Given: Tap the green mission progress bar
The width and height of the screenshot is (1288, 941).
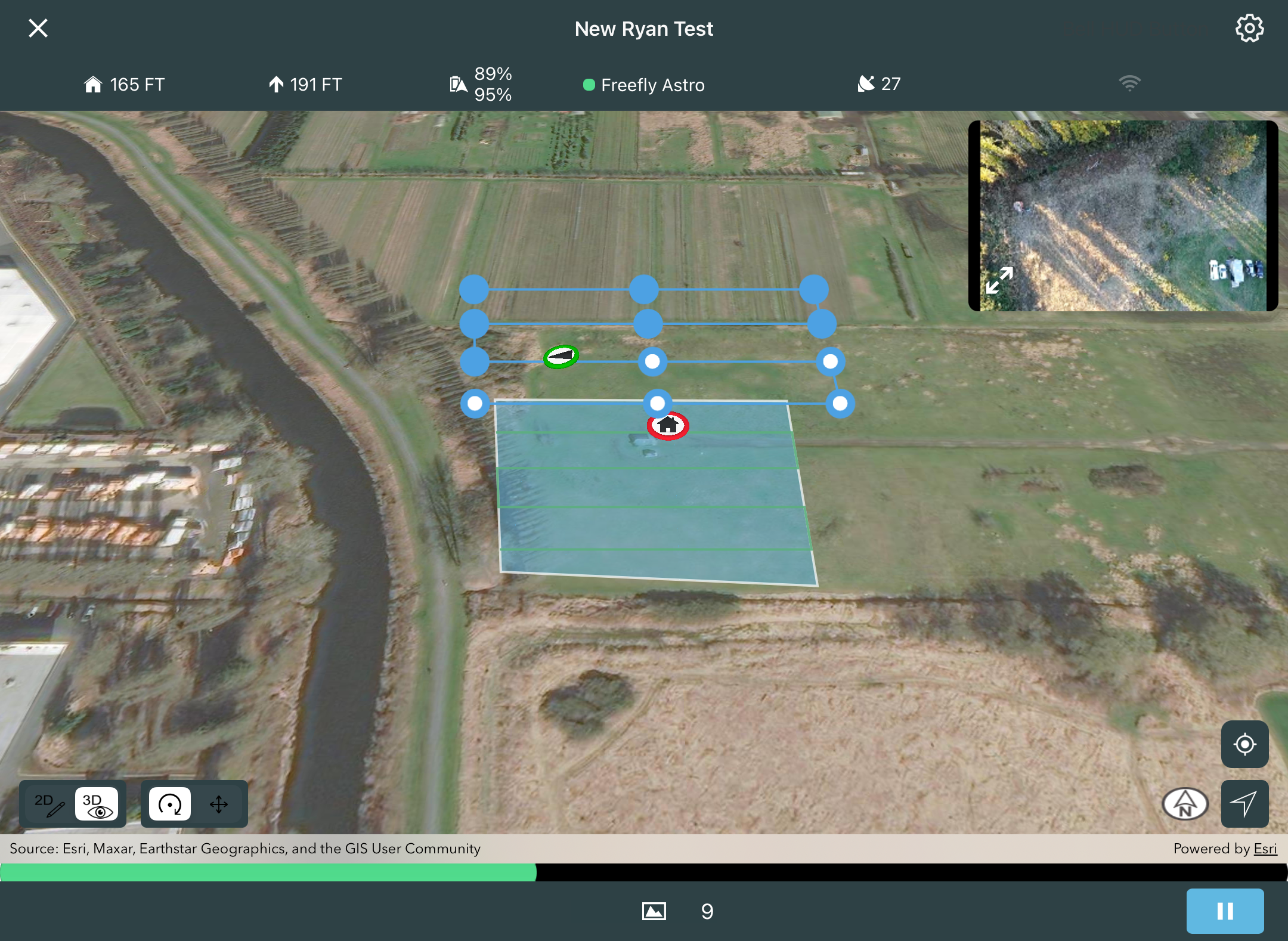Looking at the screenshot, I should [268, 872].
